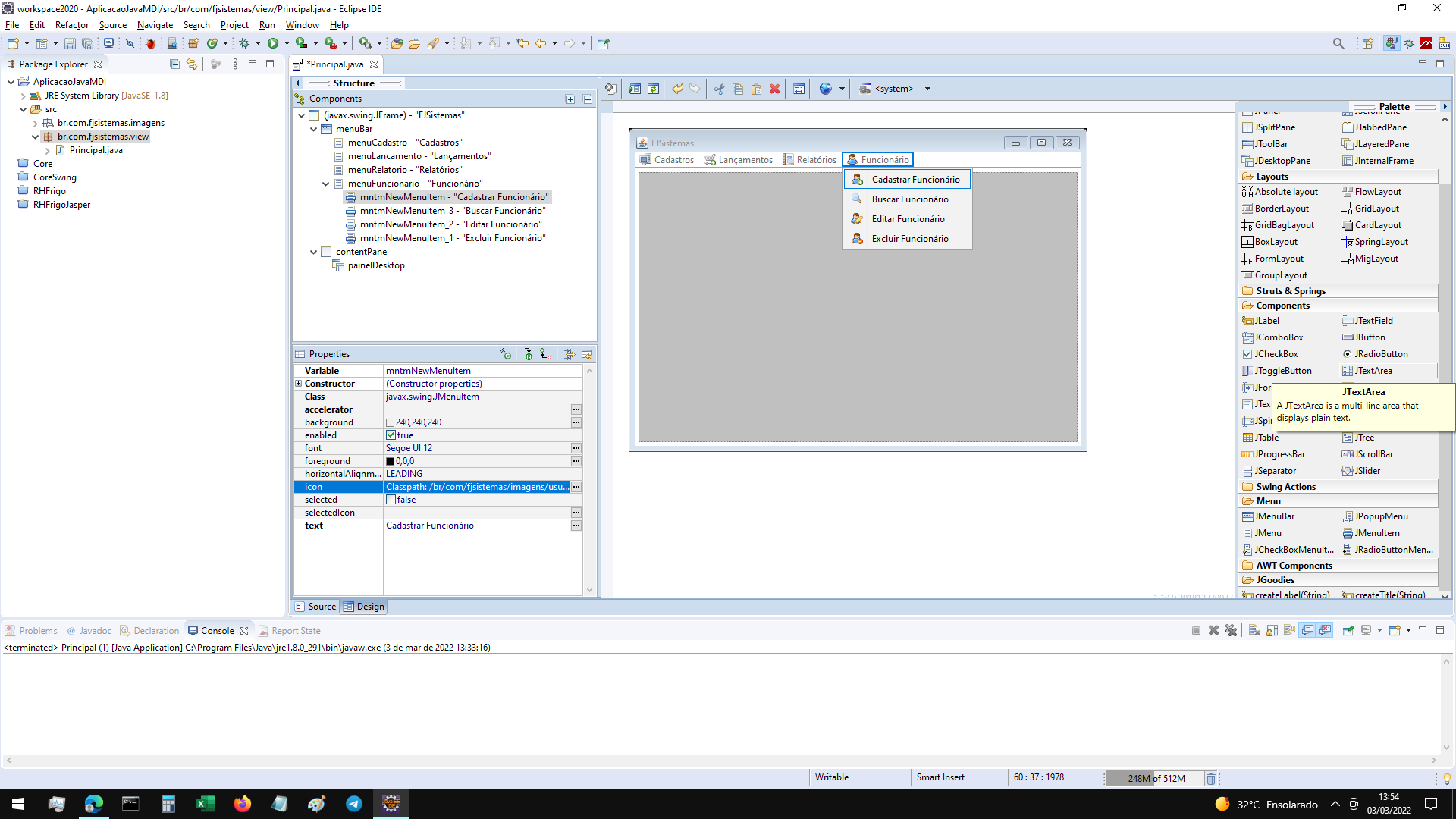Click the Save icon in the main toolbar
The image size is (1456, 819).
70,44
